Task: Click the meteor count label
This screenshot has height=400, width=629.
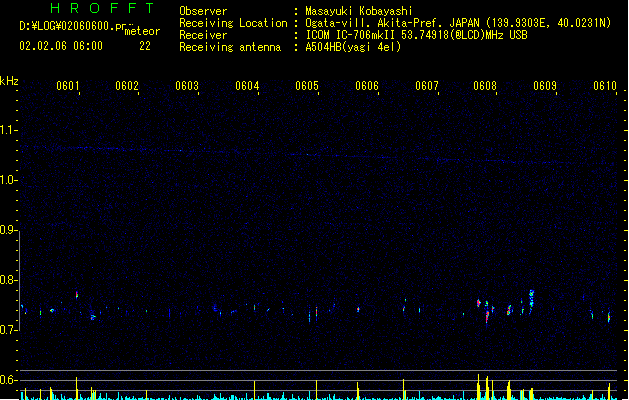Action: pyautogui.click(x=142, y=31)
